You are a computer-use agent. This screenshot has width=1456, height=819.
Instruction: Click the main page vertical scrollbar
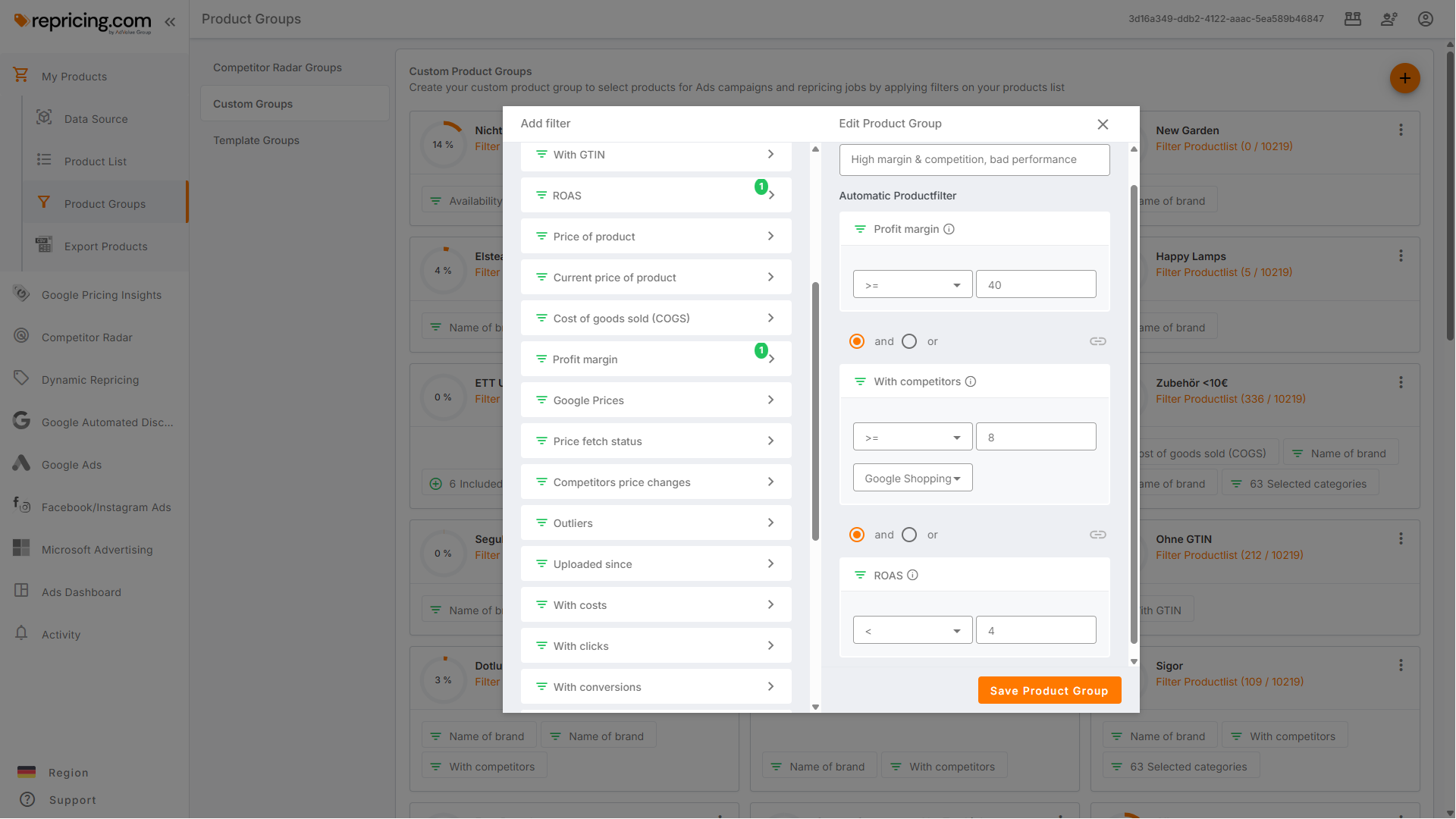(x=1450, y=196)
